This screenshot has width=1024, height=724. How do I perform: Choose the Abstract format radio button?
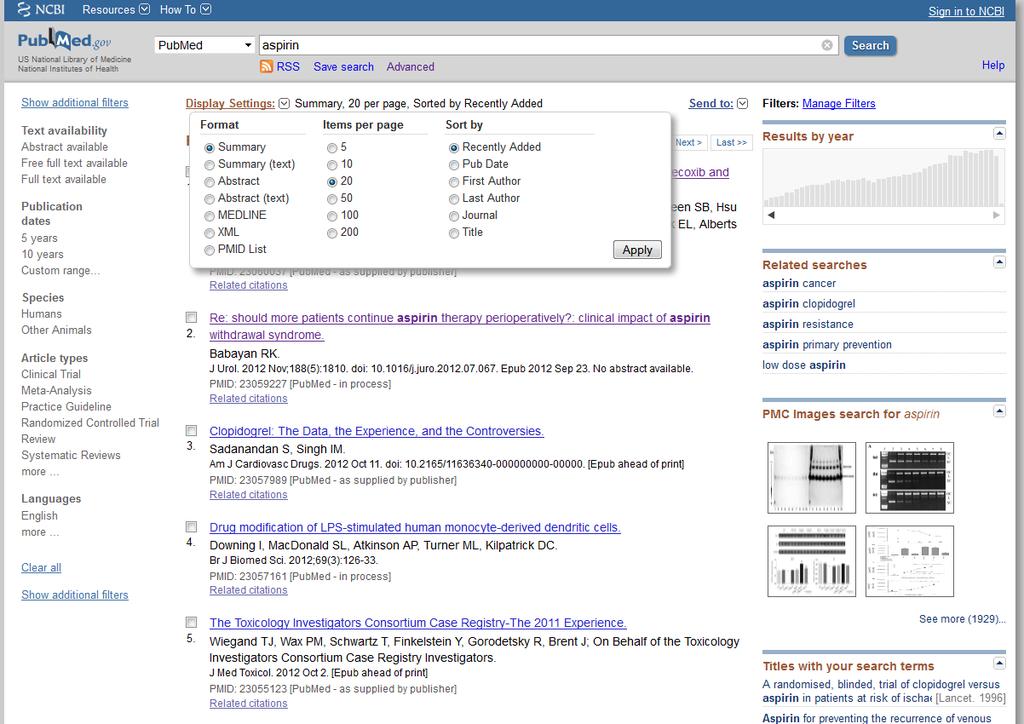pos(209,181)
